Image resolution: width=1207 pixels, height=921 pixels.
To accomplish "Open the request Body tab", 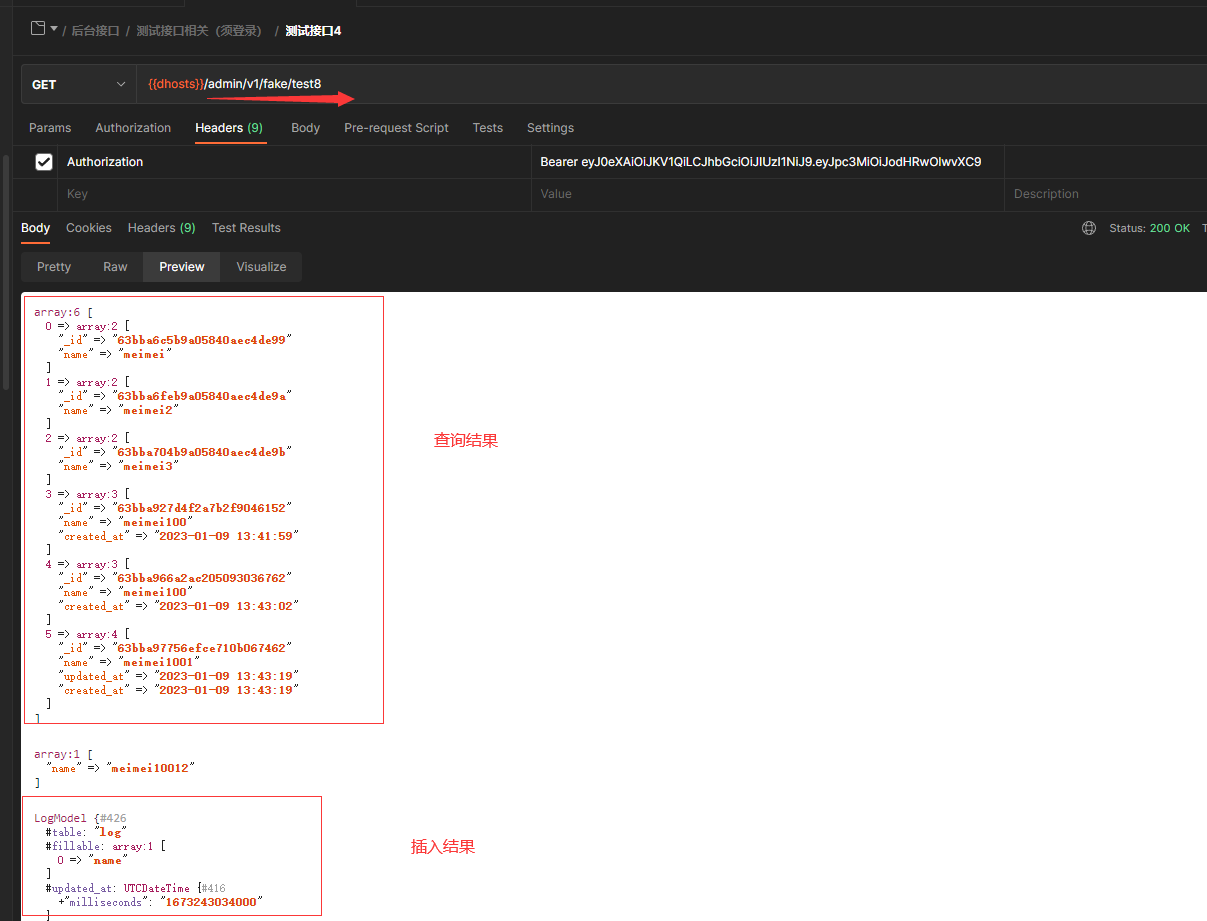I will (305, 128).
